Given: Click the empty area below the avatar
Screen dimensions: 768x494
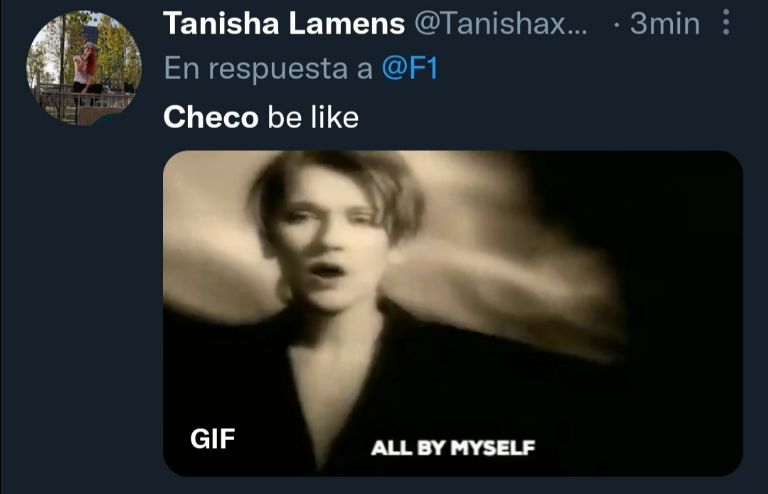Looking at the screenshot, I should coord(83,300).
